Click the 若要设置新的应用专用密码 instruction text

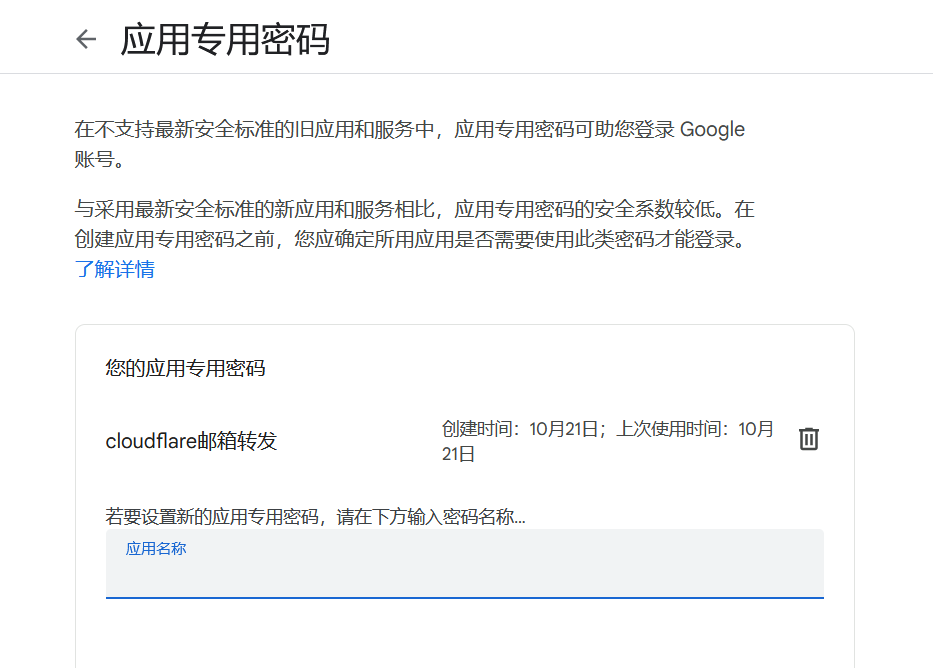pyautogui.click(x=315, y=516)
